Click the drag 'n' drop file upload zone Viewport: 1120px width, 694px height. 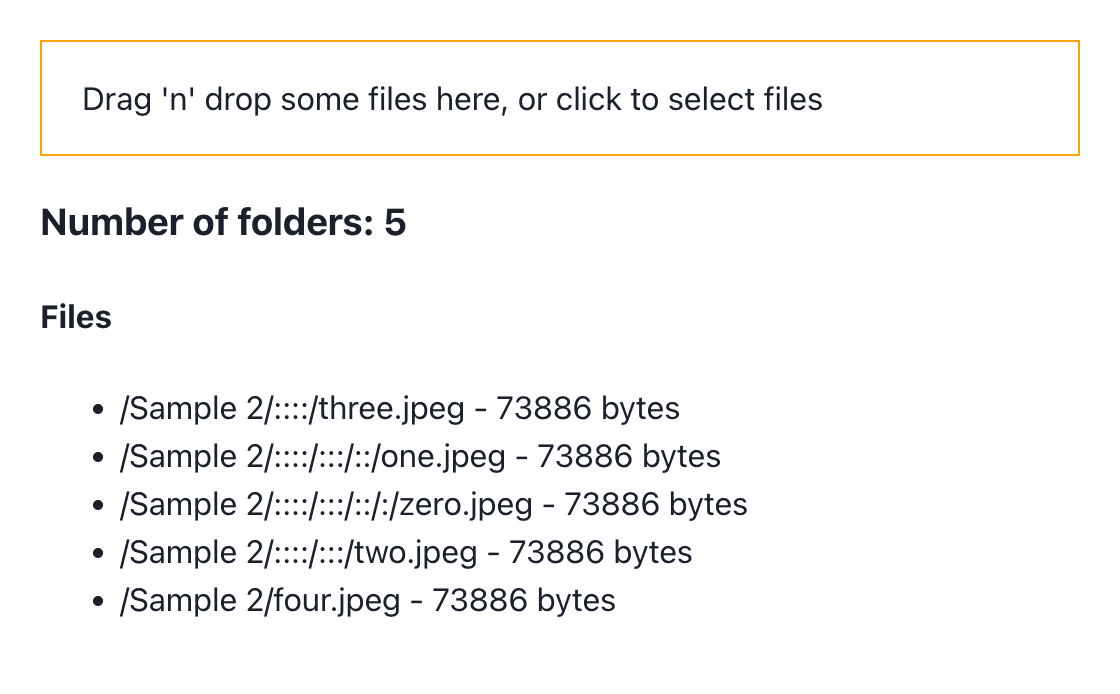coord(559,98)
